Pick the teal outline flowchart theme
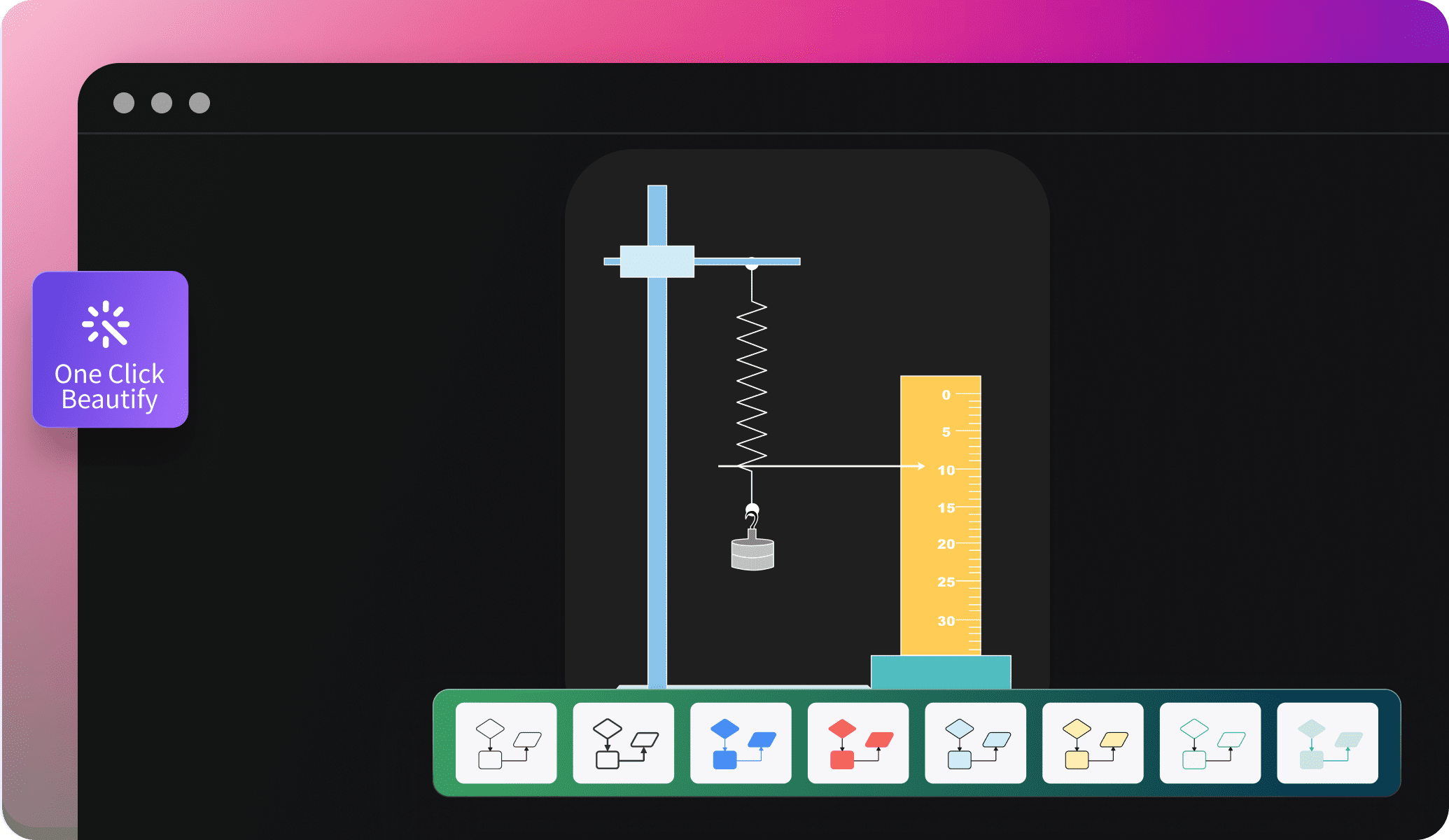The height and width of the screenshot is (840, 1449). click(x=1210, y=743)
